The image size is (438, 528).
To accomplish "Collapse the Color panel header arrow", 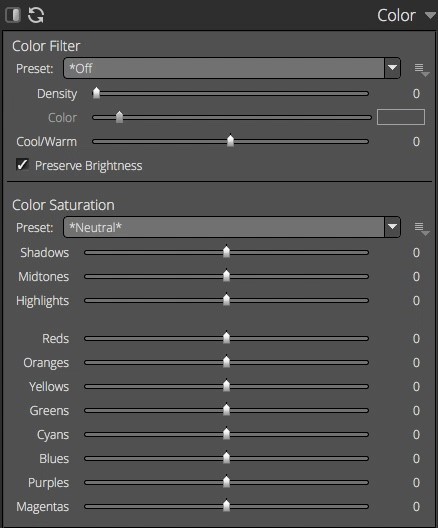I will (430, 15).
